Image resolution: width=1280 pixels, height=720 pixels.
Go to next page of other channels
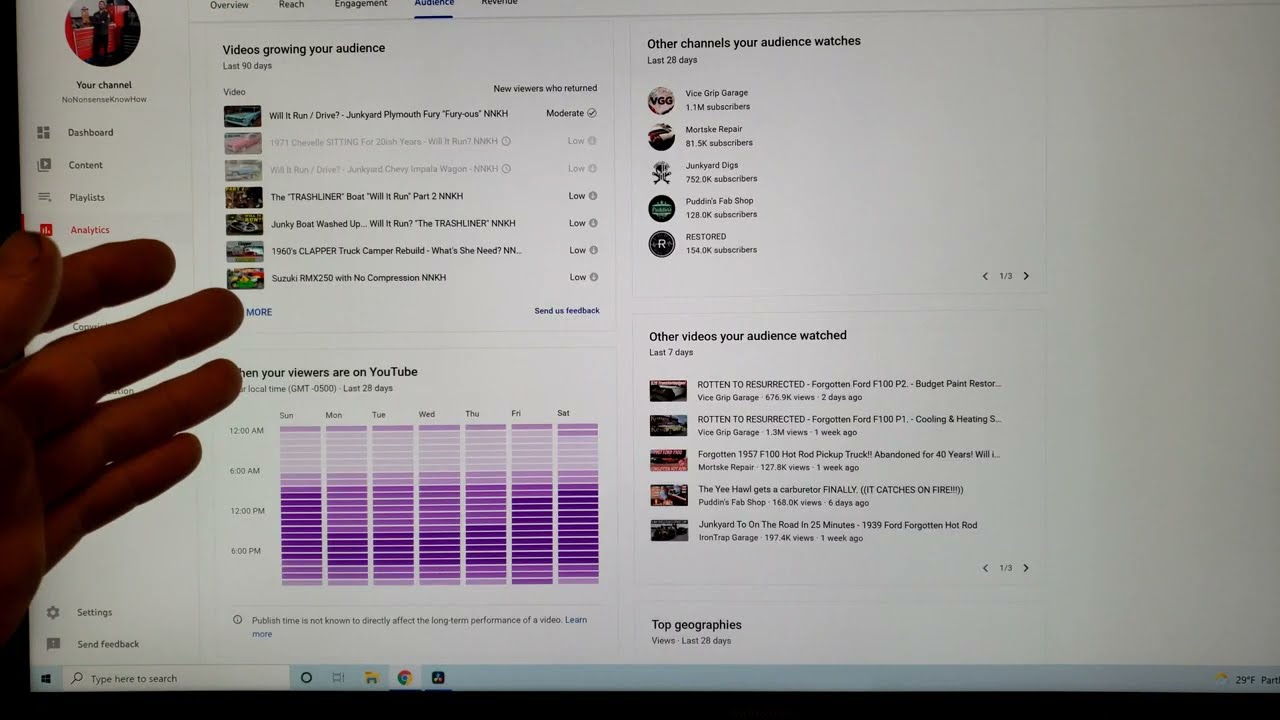[x=1025, y=276]
